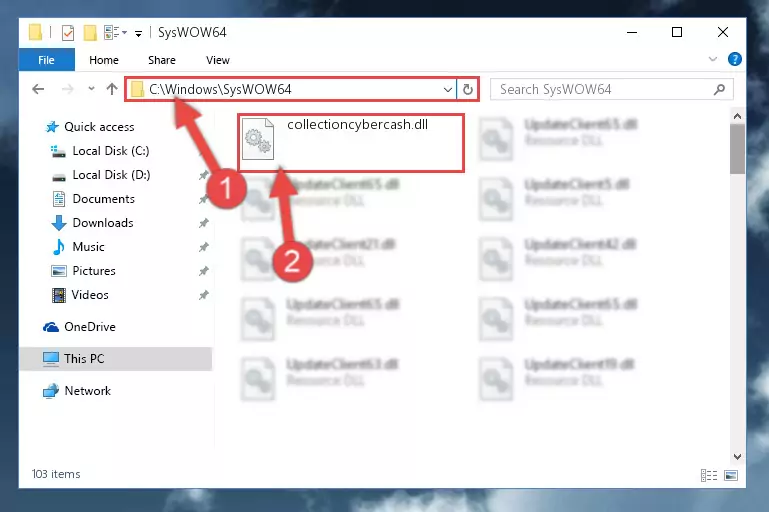Go back with the Back arrow
The width and height of the screenshot is (769, 512).
click(38, 89)
